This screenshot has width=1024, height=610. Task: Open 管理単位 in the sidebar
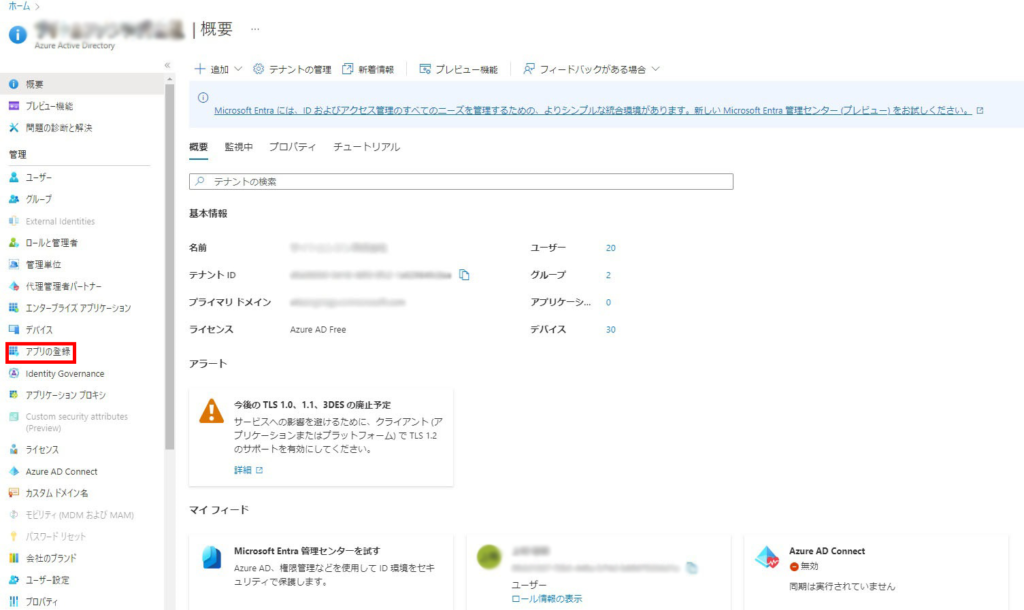[x=43, y=265]
